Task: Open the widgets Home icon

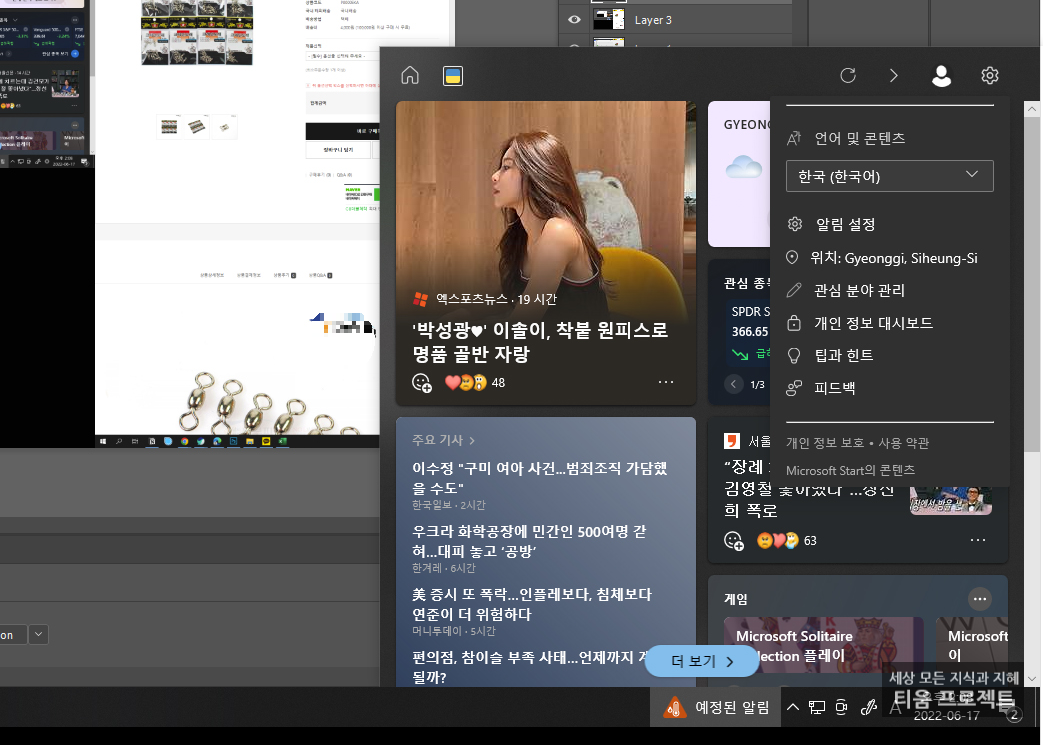Action: tap(410, 75)
